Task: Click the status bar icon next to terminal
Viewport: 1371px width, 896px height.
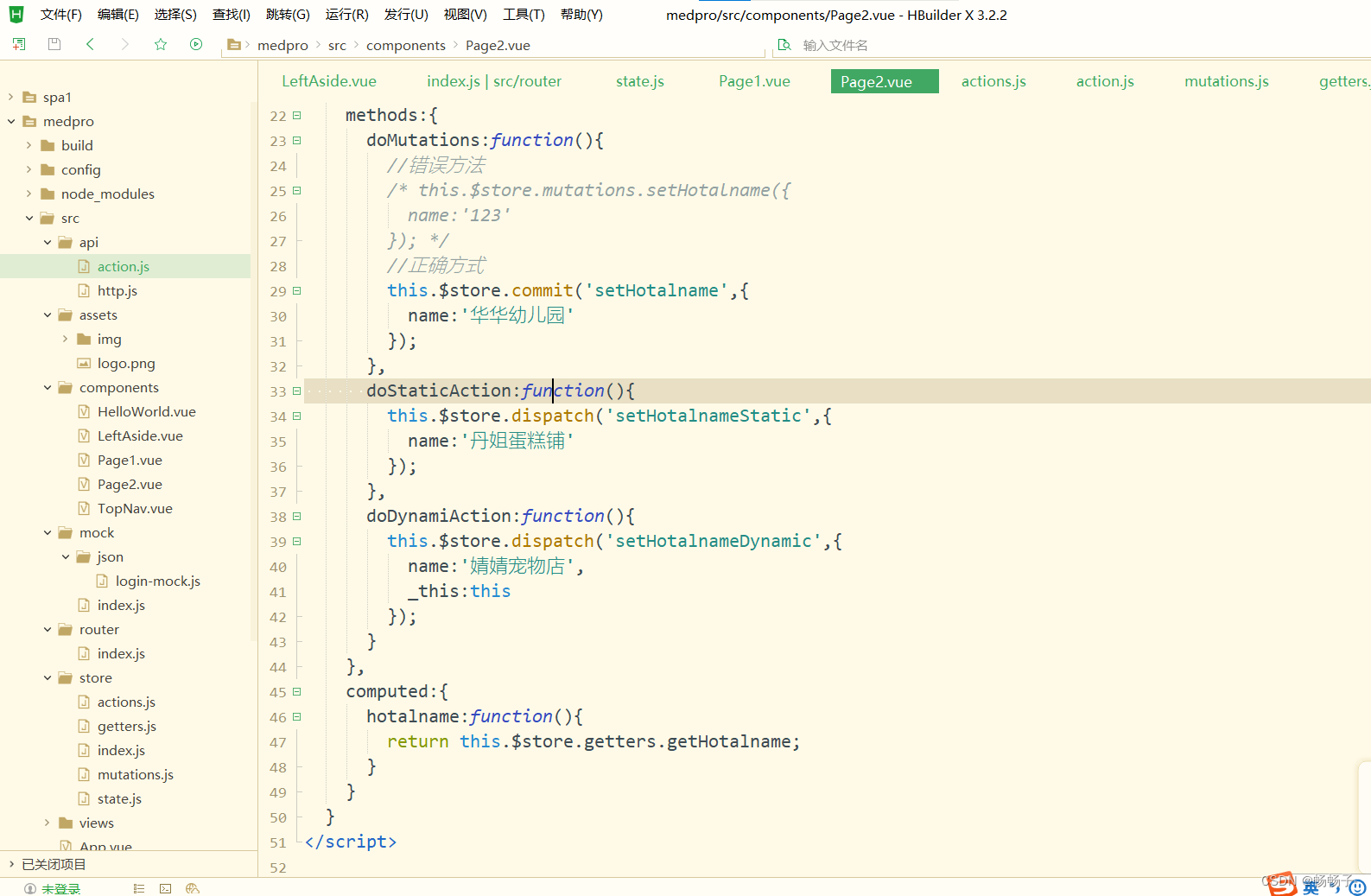Action: 193,888
